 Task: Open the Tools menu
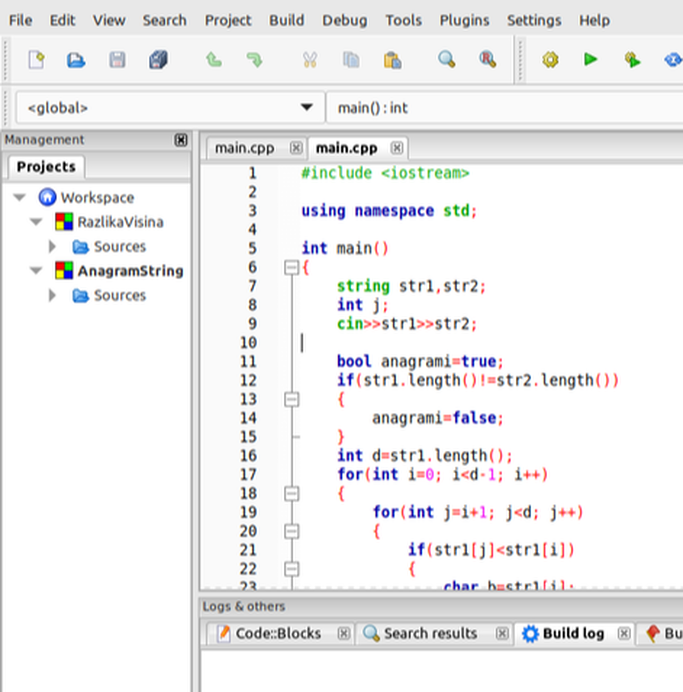pyautogui.click(x=403, y=20)
